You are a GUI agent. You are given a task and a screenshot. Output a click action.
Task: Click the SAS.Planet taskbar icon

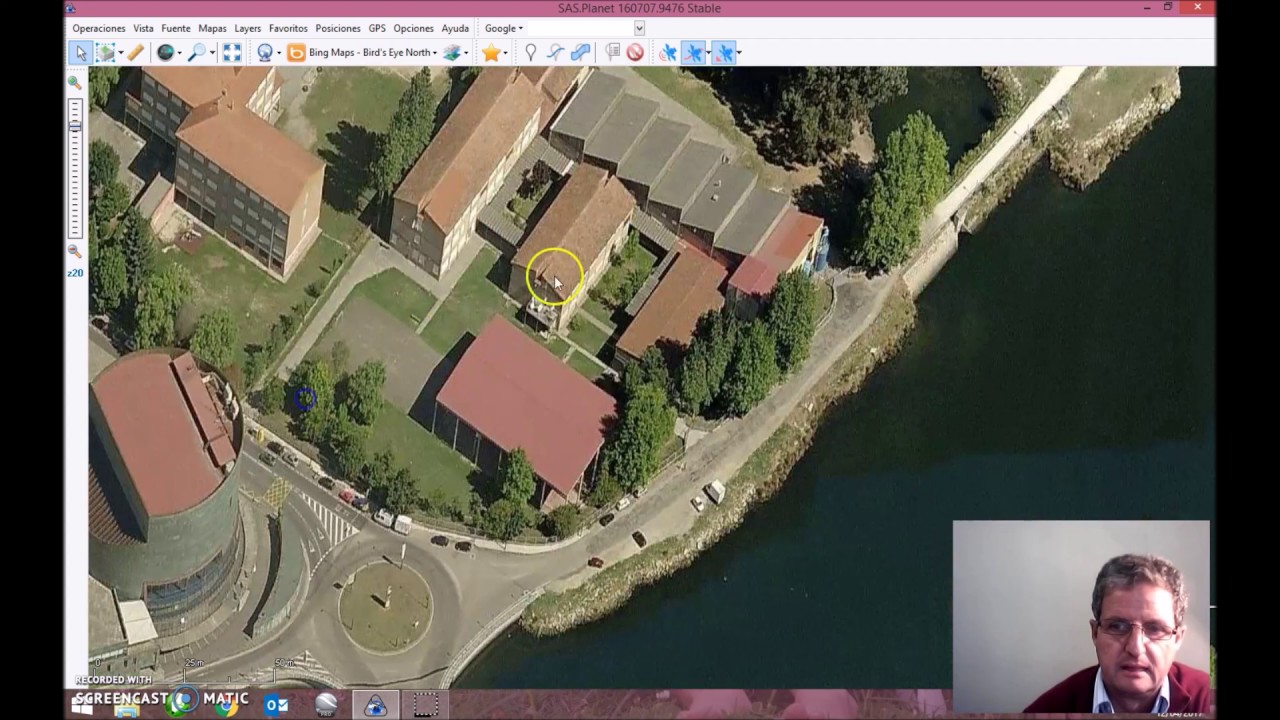[375, 705]
